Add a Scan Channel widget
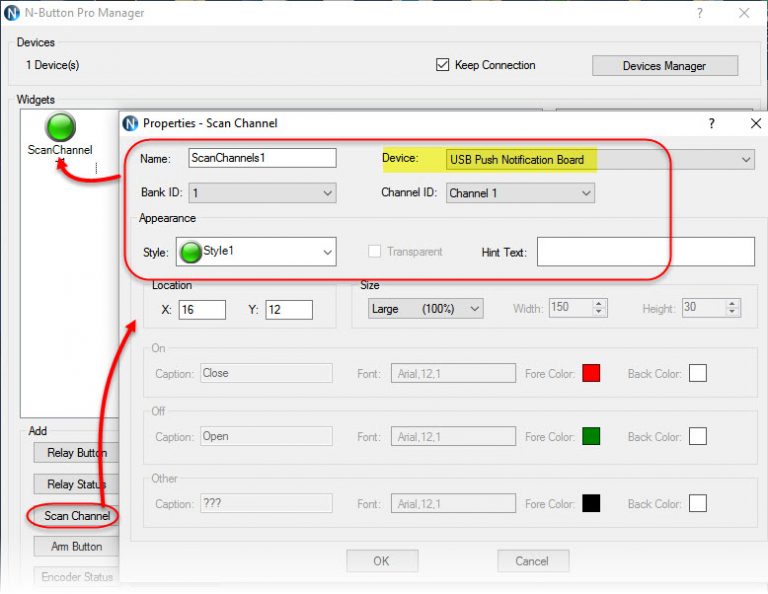The width and height of the screenshot is (768, 594). (x=76, y=516)
